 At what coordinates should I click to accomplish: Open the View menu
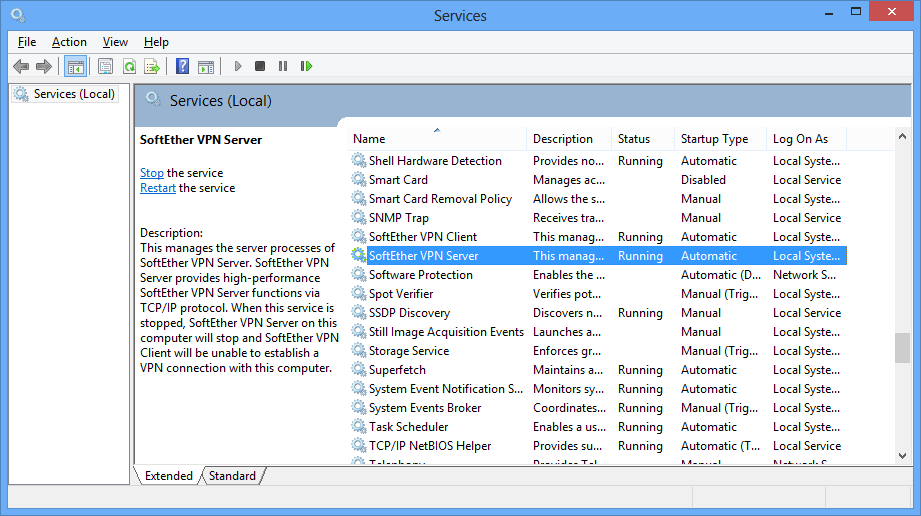(x=115, y=42)
